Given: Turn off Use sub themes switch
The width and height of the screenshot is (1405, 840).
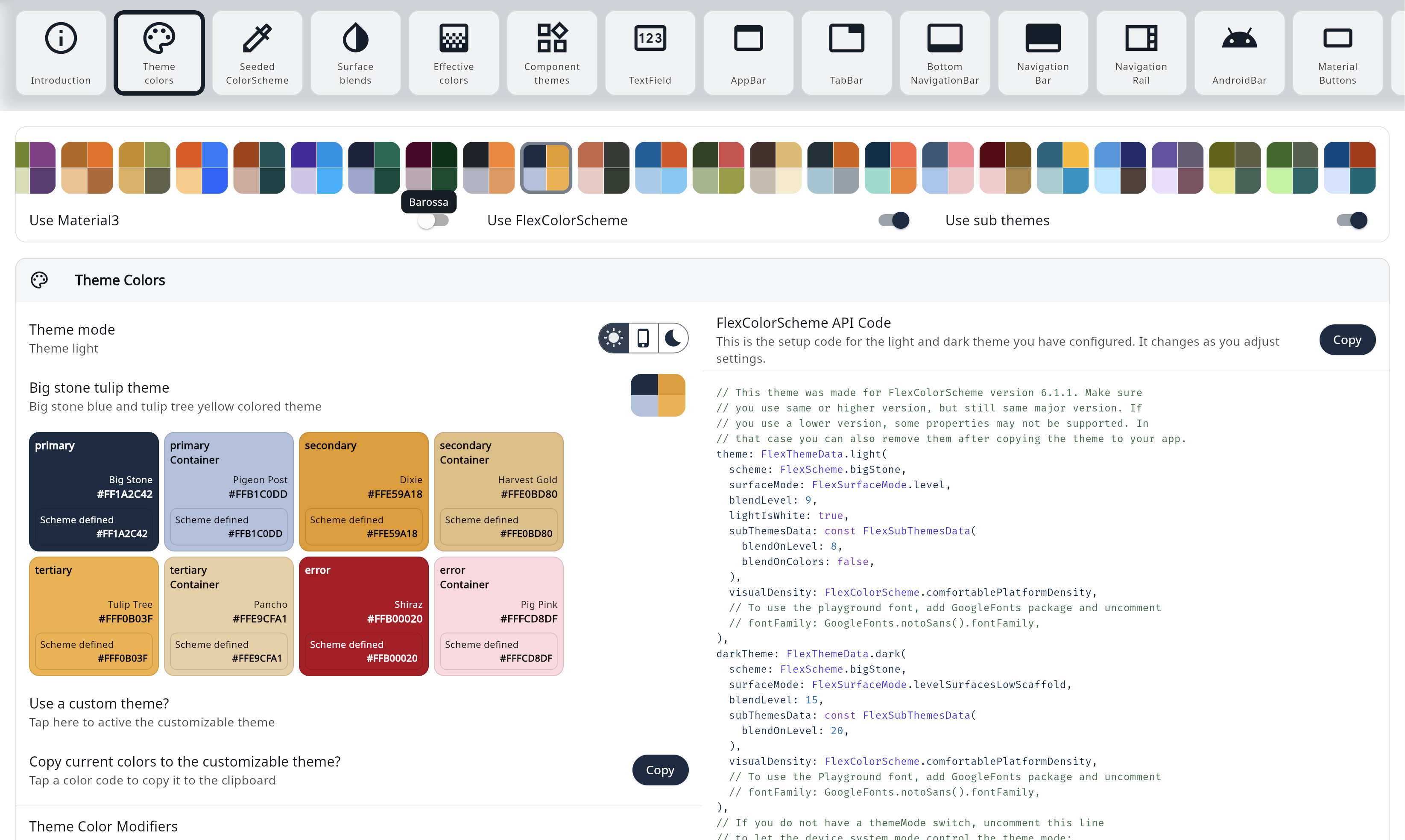Looking at the screenshot, I should click(x=1352, y=221).
